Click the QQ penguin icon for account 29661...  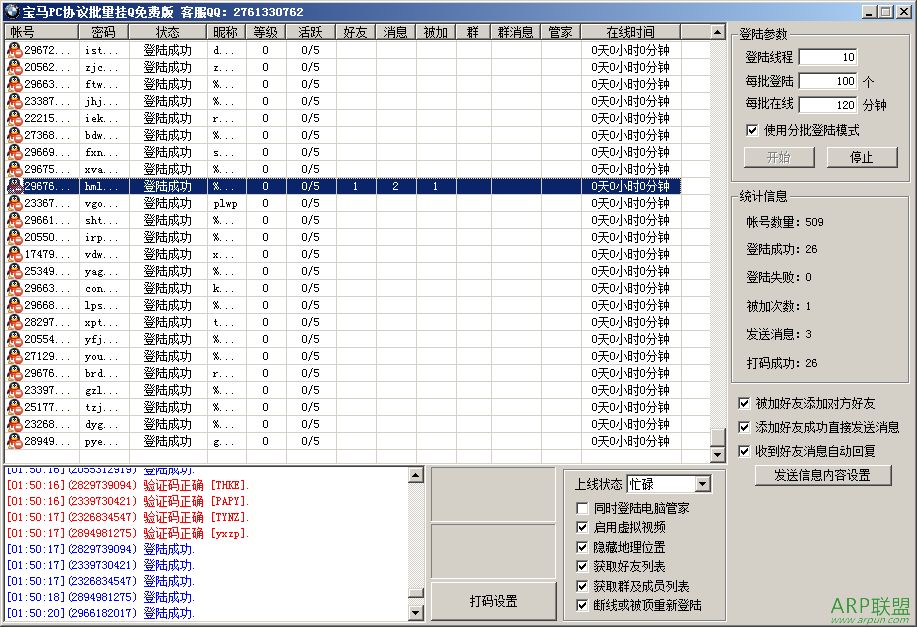14,220
